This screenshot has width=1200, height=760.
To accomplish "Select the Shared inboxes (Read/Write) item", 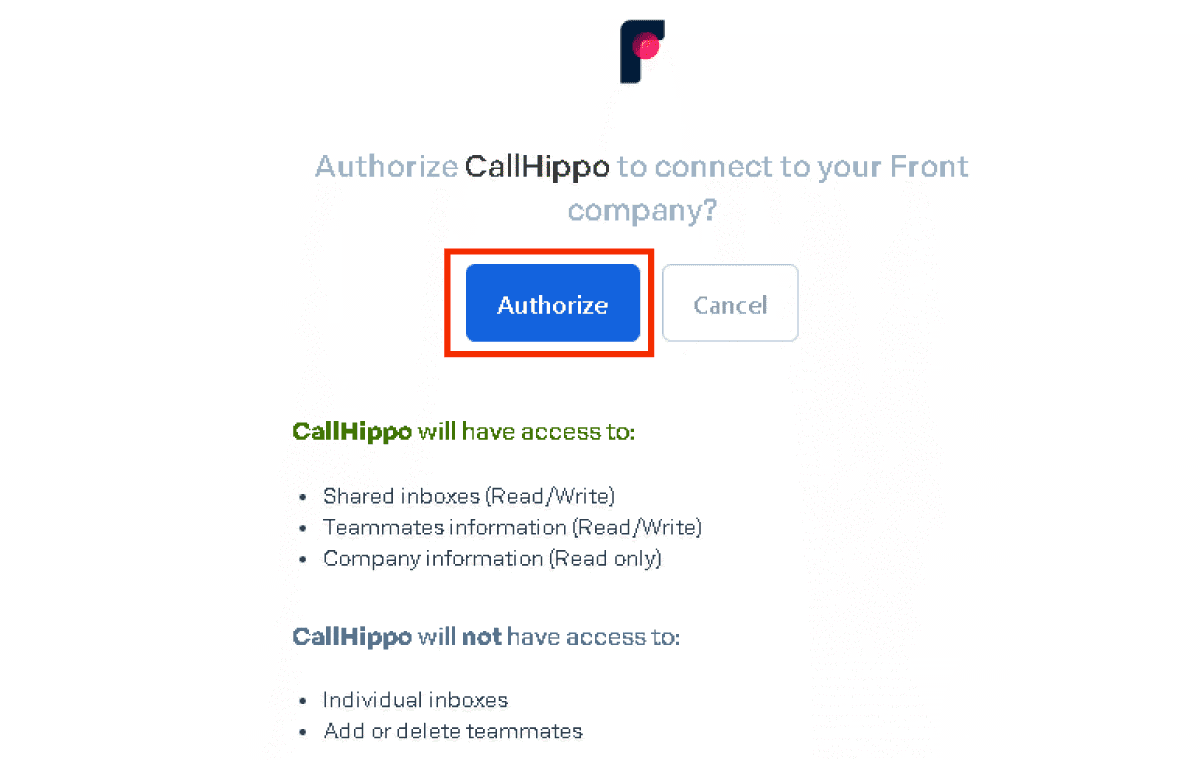I will coord(469,496).
